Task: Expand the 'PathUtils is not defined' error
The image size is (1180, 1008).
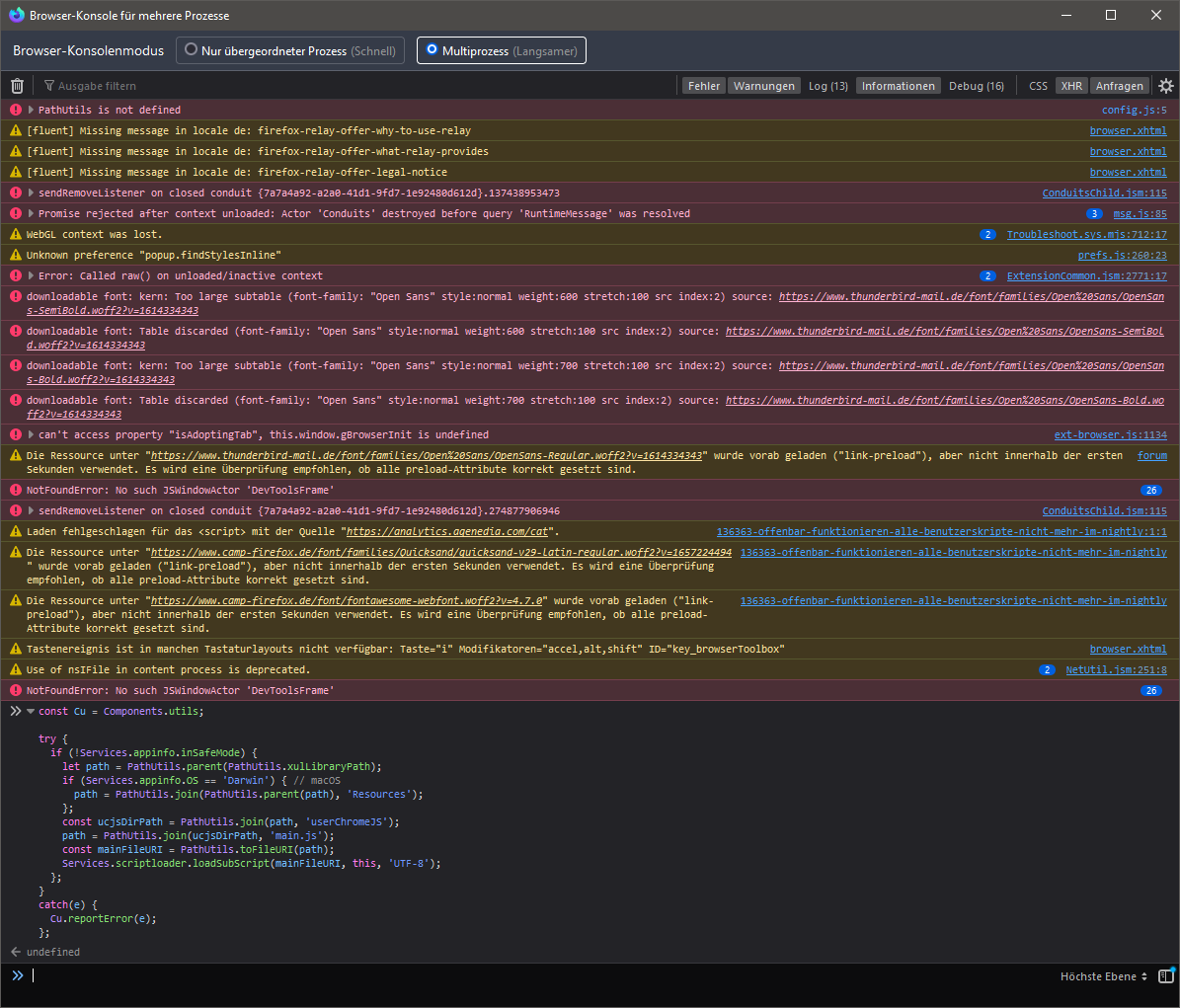Action: (x=32, y=110)
